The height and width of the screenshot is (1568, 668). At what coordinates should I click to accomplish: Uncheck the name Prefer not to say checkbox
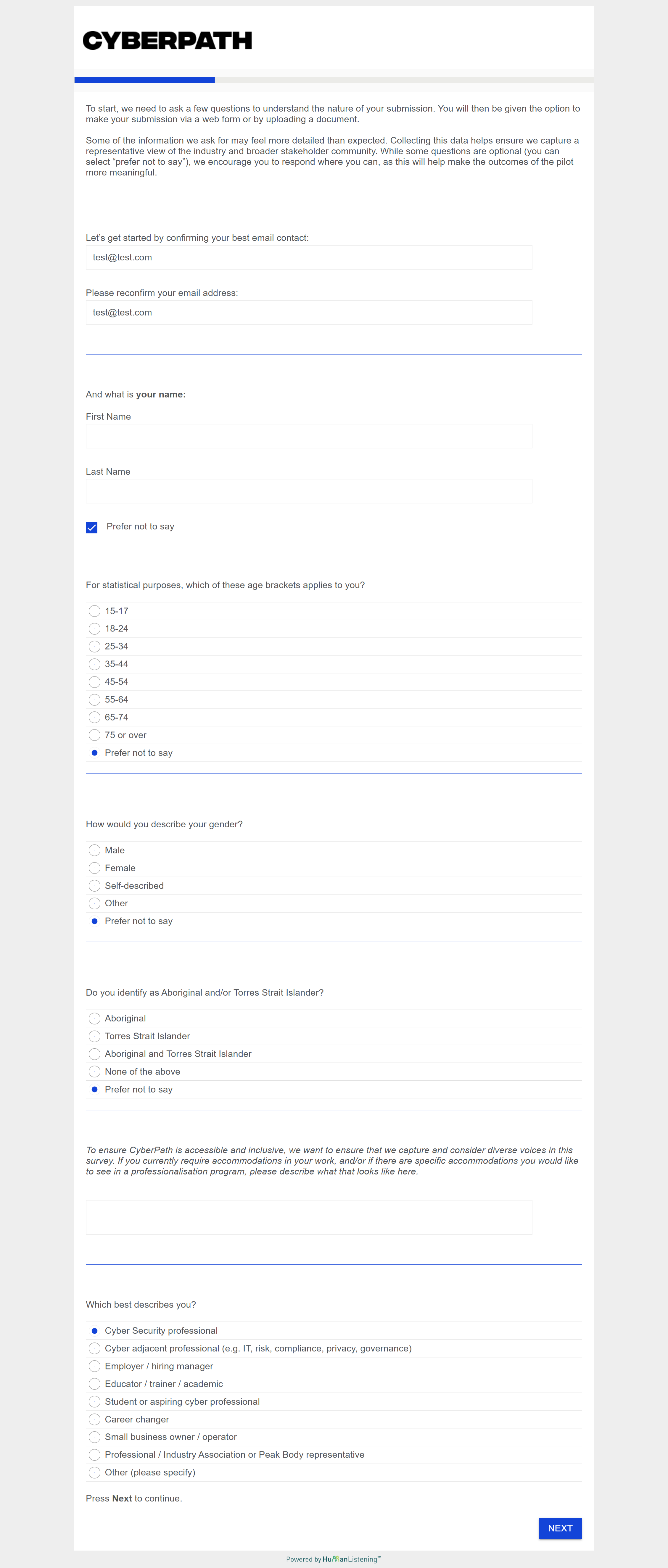click(92, 527)
